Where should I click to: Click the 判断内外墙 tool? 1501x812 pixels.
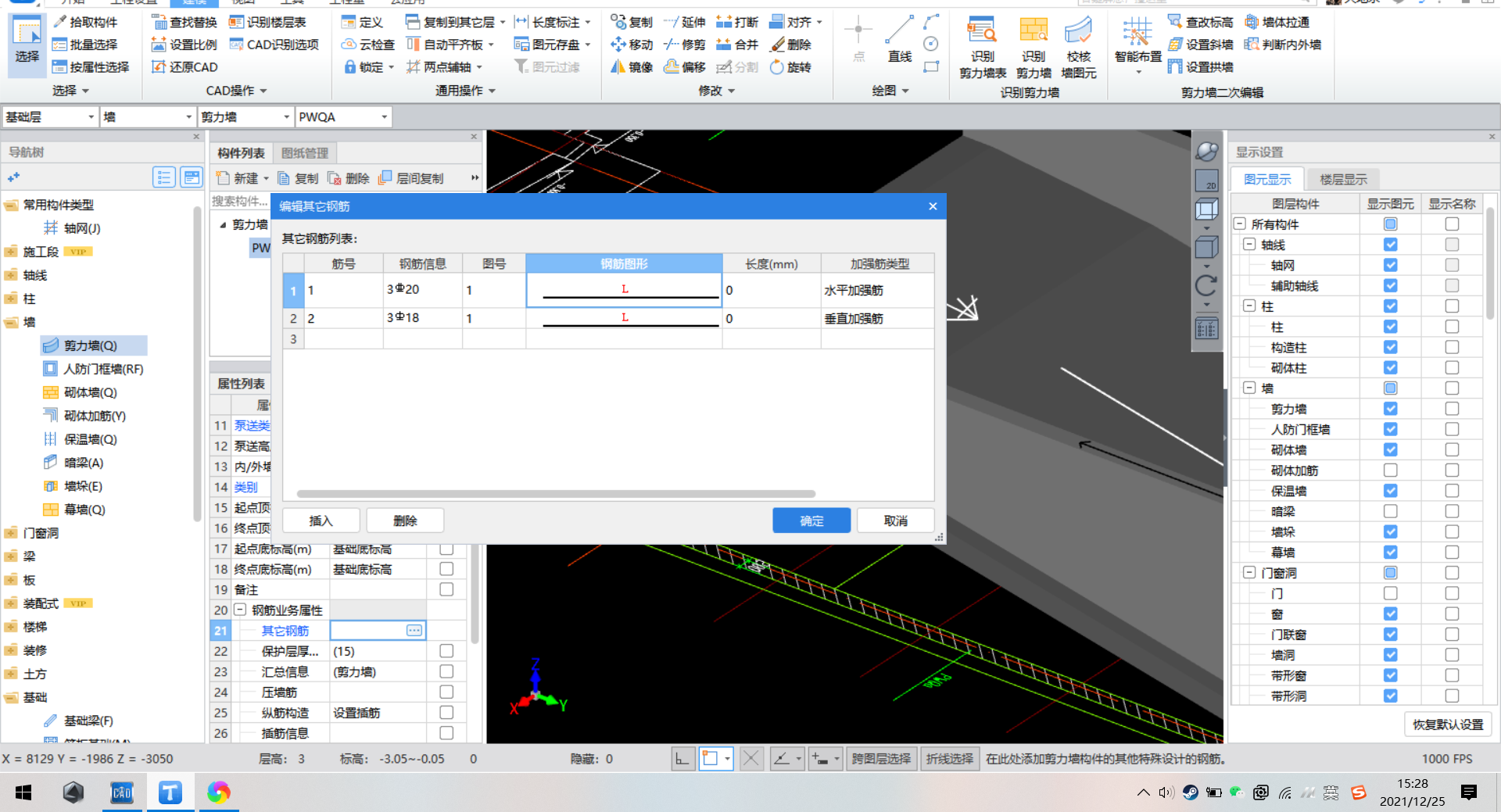coord(1283,45)
